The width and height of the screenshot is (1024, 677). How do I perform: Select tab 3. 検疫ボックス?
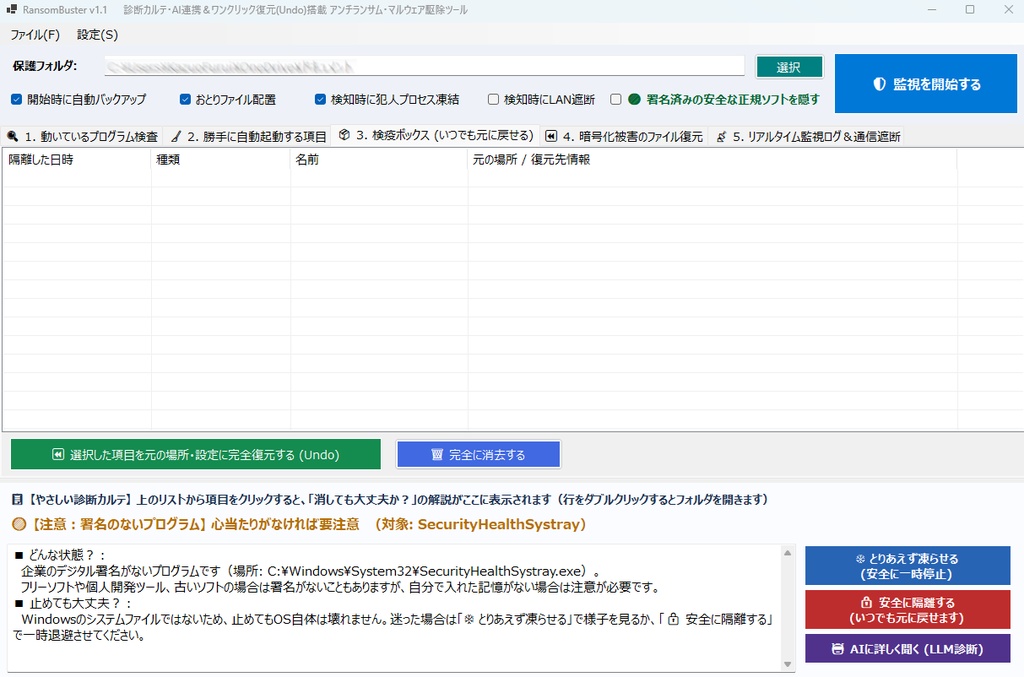pyautogui.click(x=436, y=135)
